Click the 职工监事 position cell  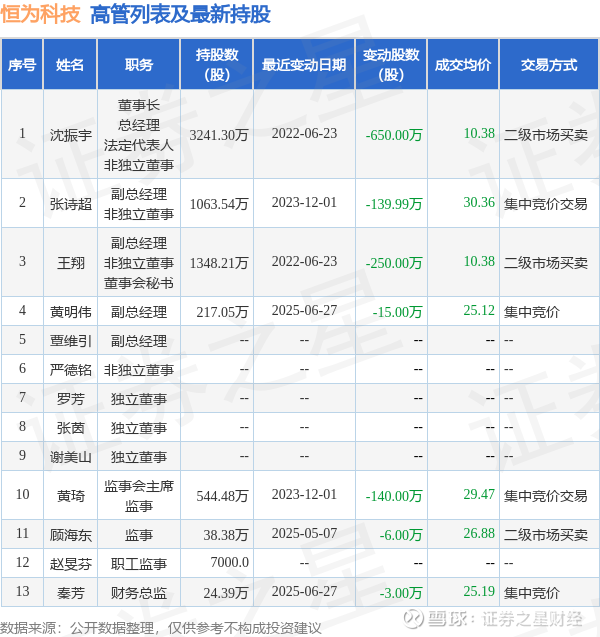(x=139, y=563)
